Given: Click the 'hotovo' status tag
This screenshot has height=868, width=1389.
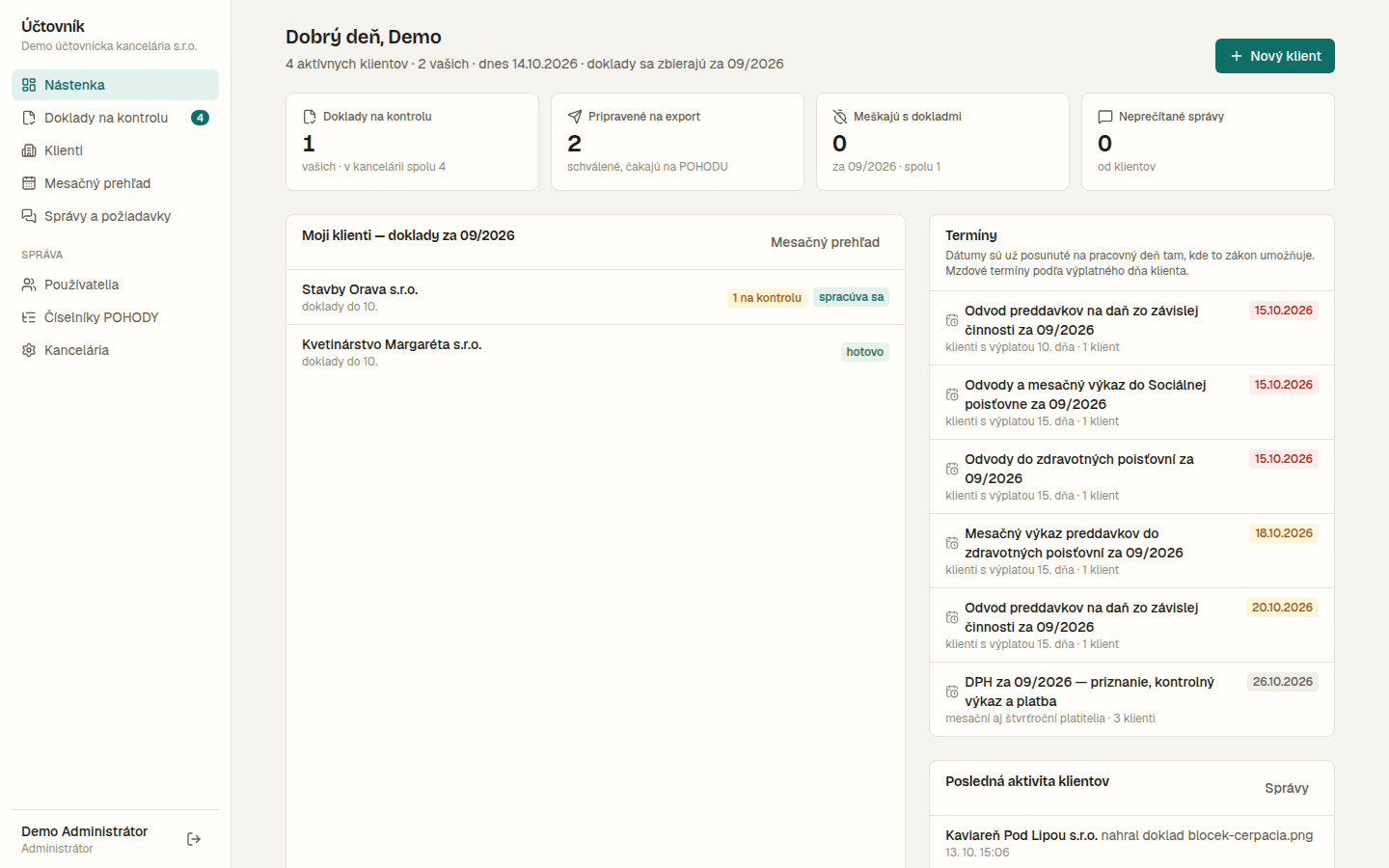Looking at the screenshot, I should 865,352.
